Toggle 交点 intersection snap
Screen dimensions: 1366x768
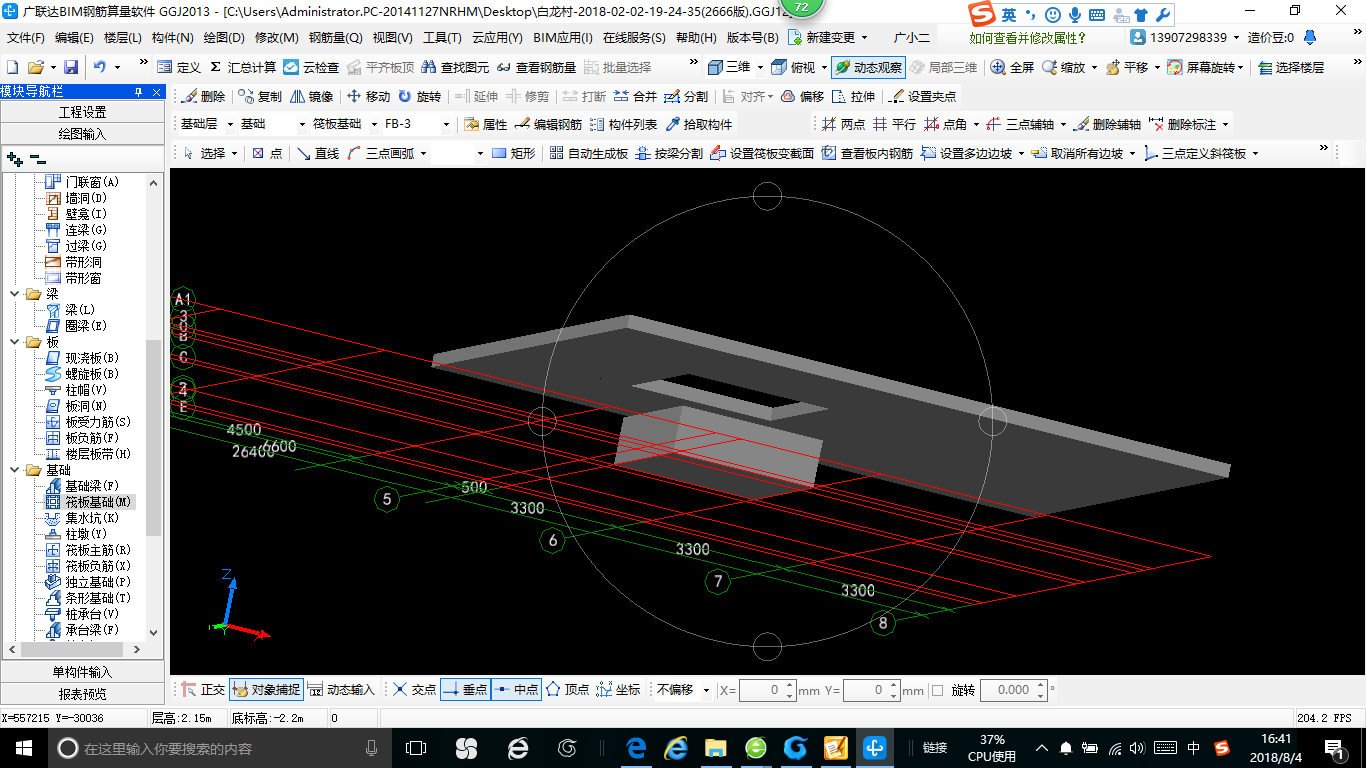click(414, 690)
